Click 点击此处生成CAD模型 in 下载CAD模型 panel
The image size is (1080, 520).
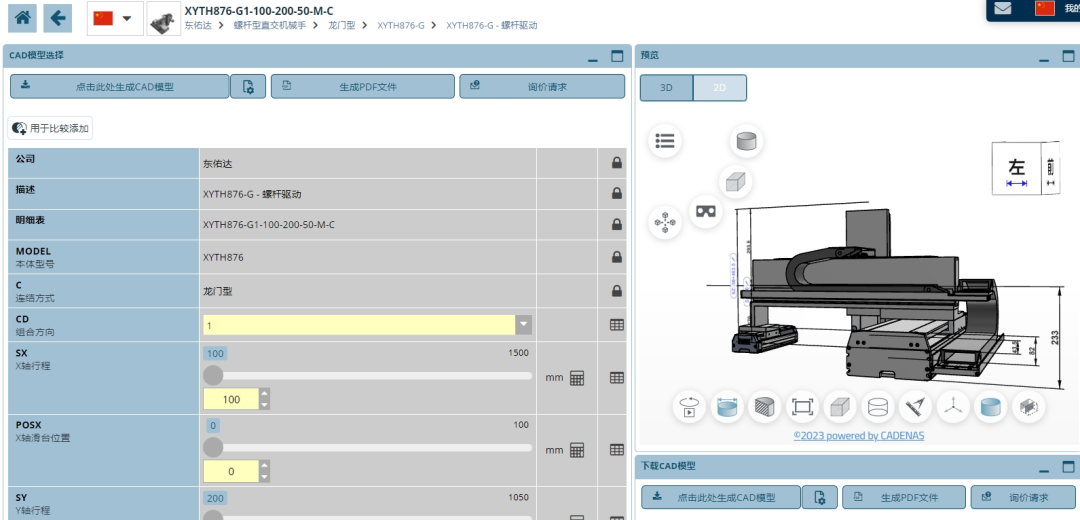coord(721,497)
